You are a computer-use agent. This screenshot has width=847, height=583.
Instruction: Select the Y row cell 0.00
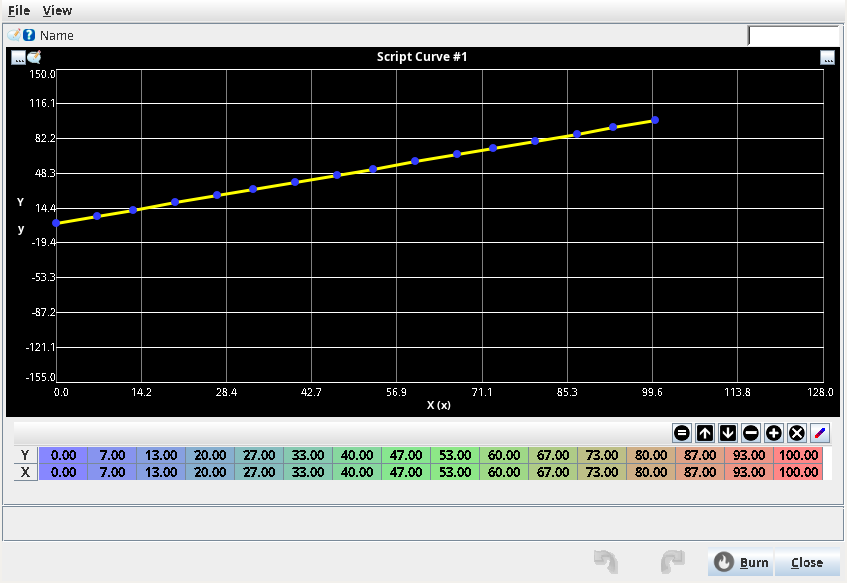coord(63,455)
